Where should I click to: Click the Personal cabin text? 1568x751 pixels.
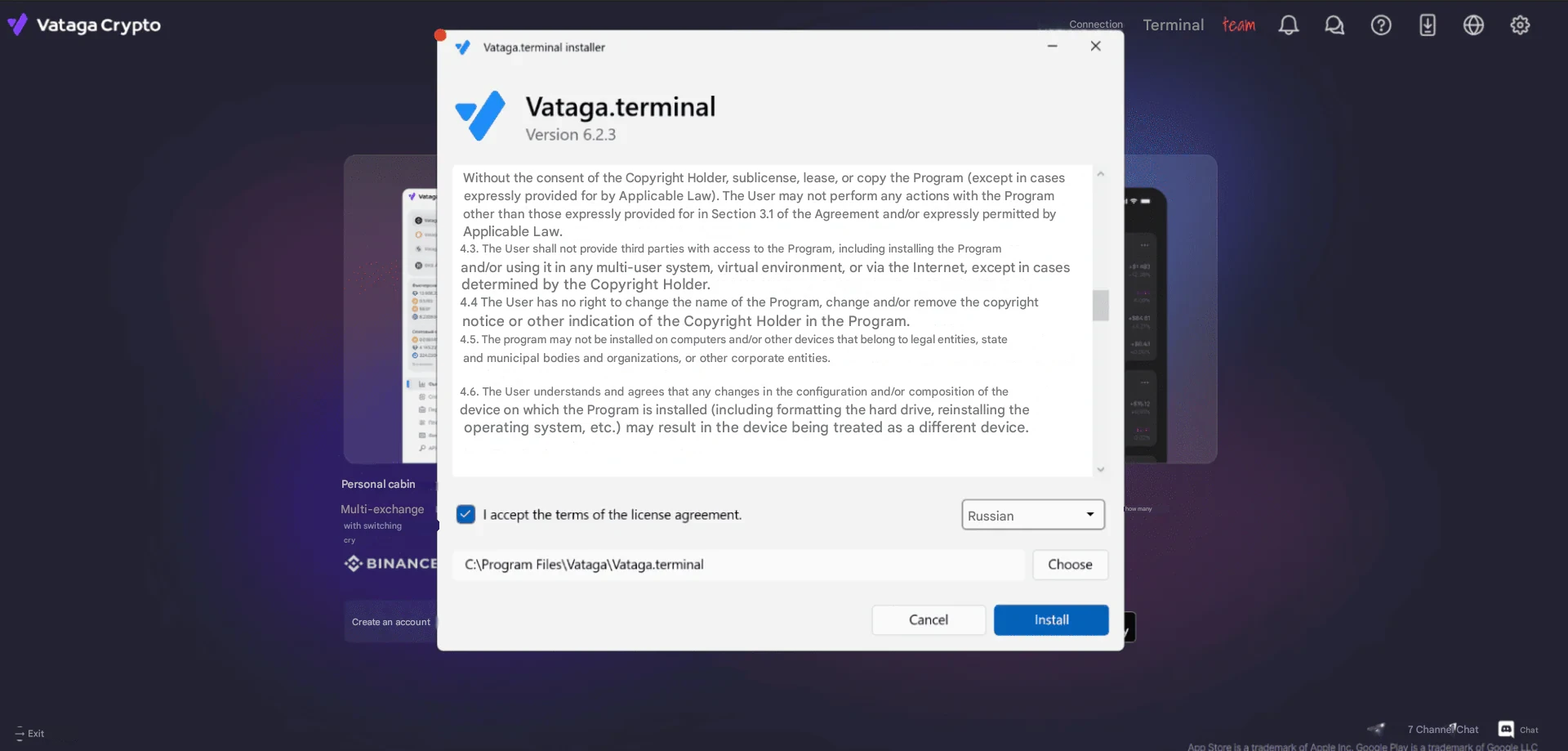click(x=378, y=484)
